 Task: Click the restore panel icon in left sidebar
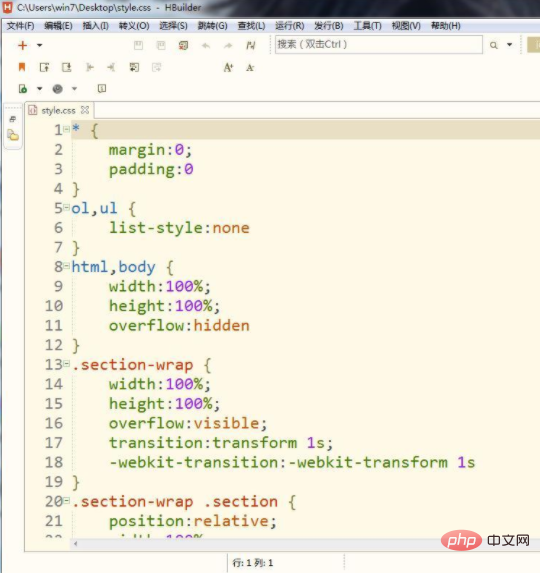pyautogui.click(x=13, y=119)
